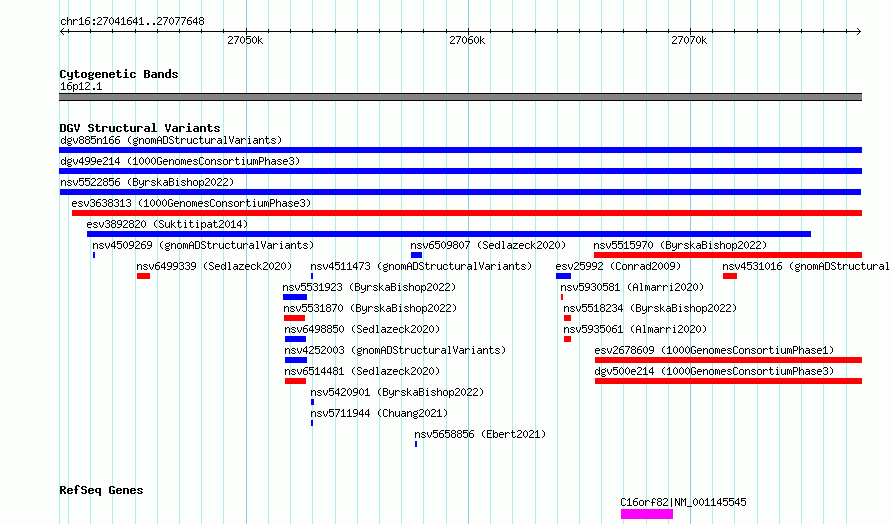Click the red nsv4531016 variant bar
This screenshot has width=890, height=524.
pyautogui.click(x=730, y=276)
